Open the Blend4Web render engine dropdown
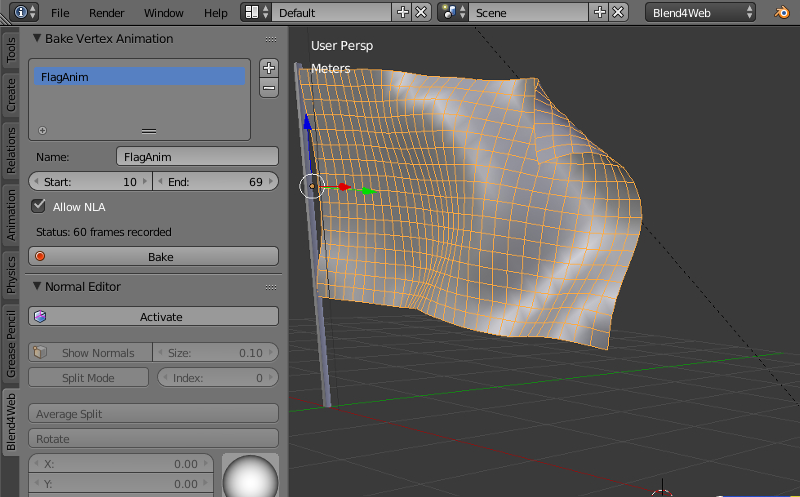The height and width of the screenshot is (497, 800). point(701,12)
